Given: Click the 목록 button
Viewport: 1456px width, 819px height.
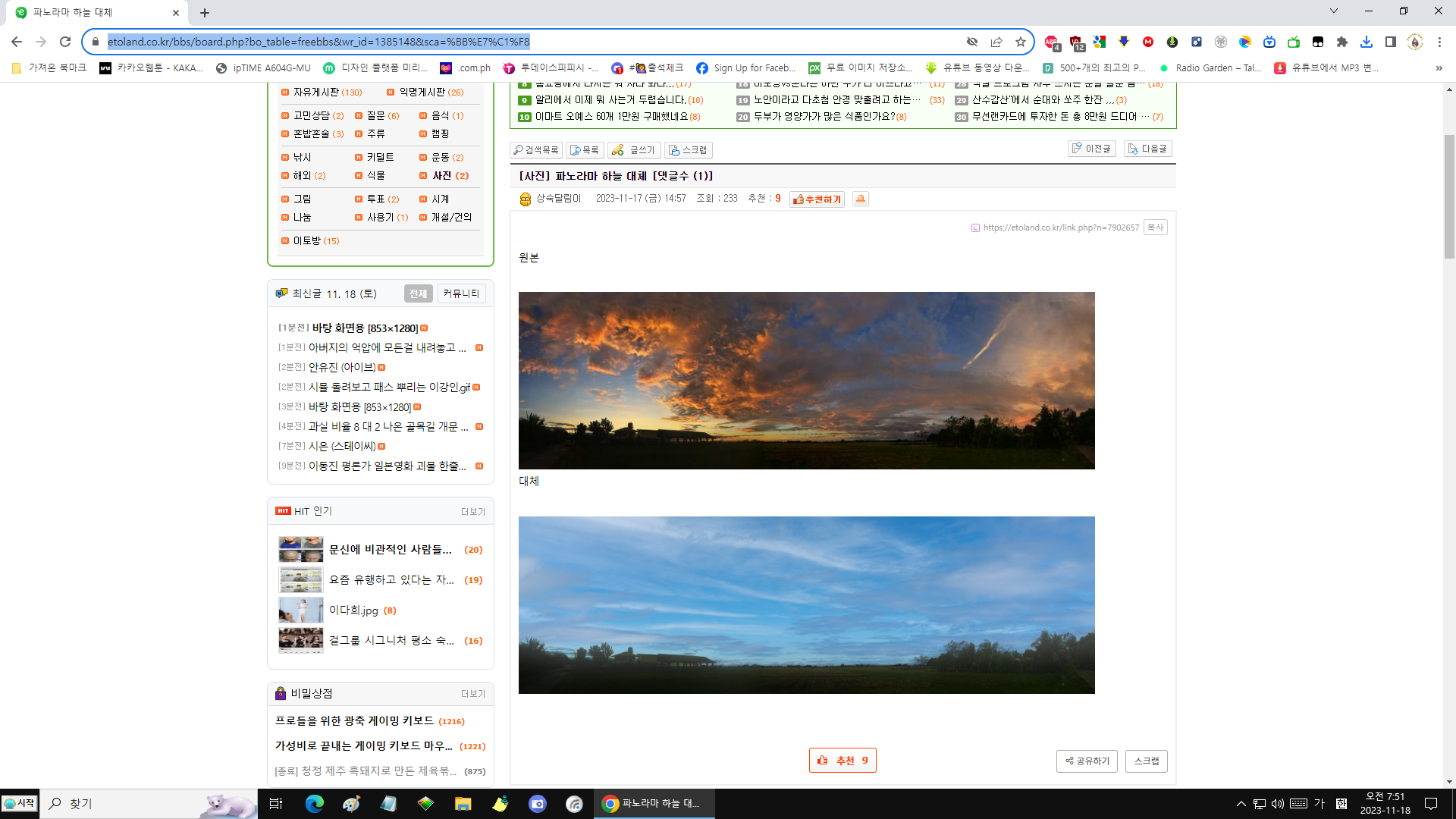Looking at the screenshot, I should tap(585, 150).
